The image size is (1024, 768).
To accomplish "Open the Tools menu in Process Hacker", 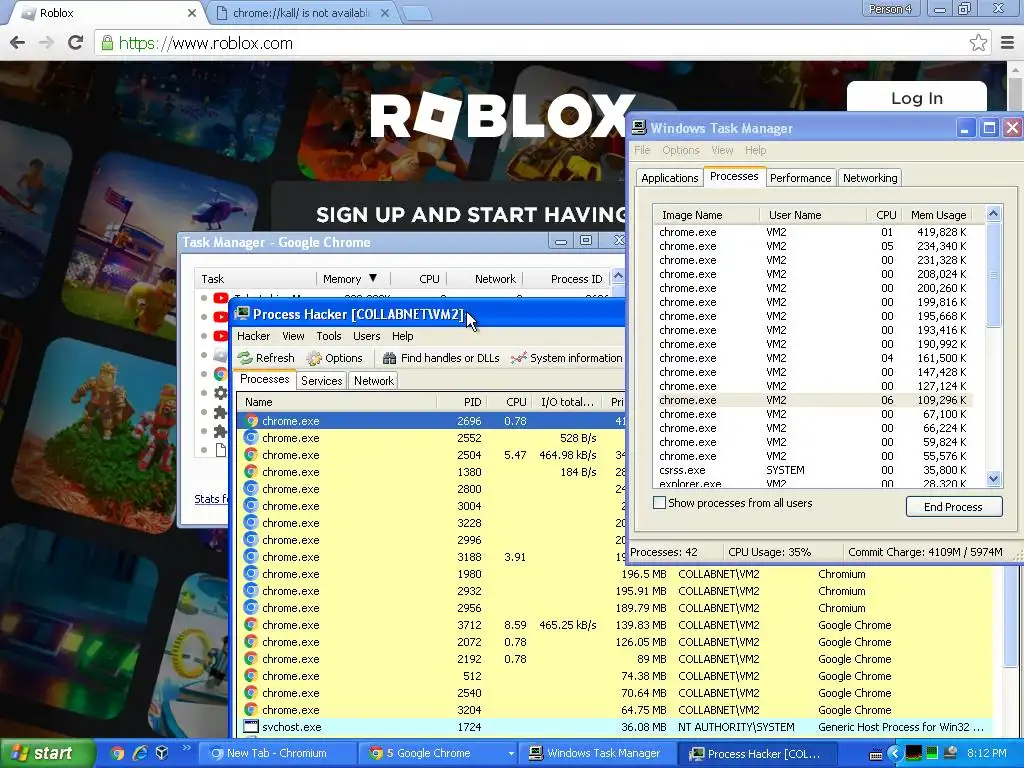I will [x=328, y=336].
